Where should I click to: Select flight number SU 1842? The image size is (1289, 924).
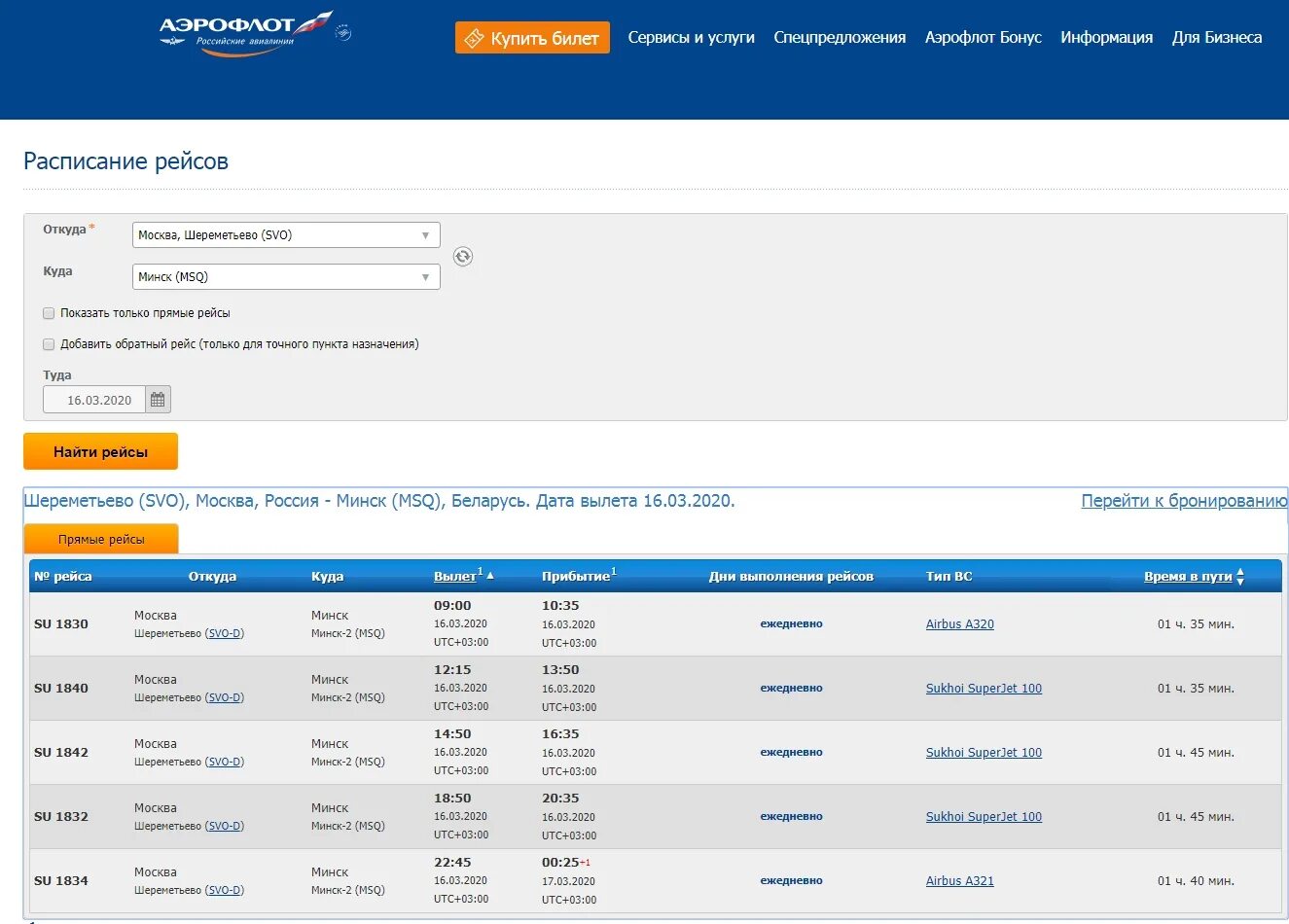coord(61,753)
